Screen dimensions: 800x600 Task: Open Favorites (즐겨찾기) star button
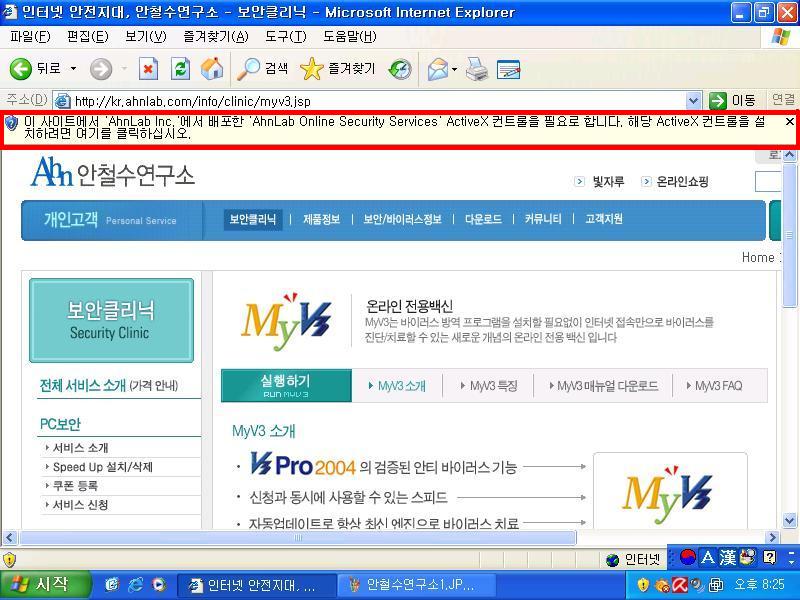(338, 69)
